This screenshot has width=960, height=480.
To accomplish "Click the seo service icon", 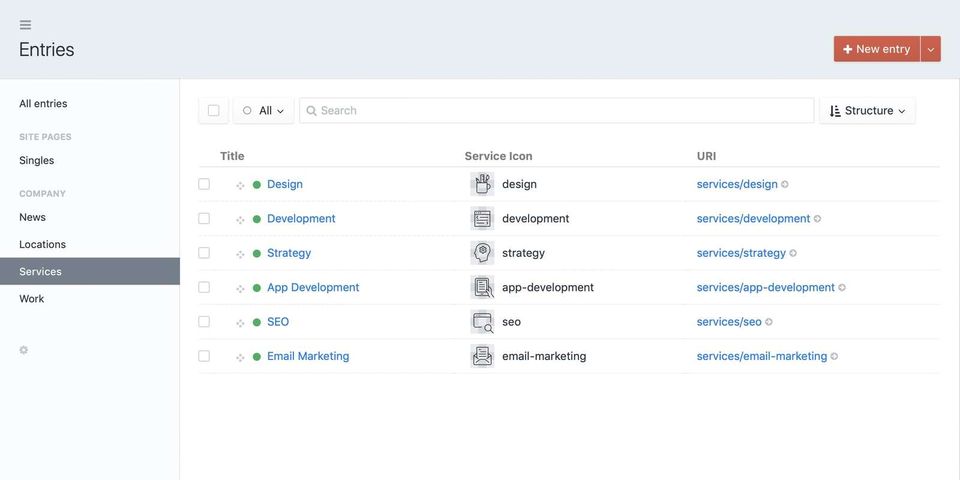I will click(482, 321).
